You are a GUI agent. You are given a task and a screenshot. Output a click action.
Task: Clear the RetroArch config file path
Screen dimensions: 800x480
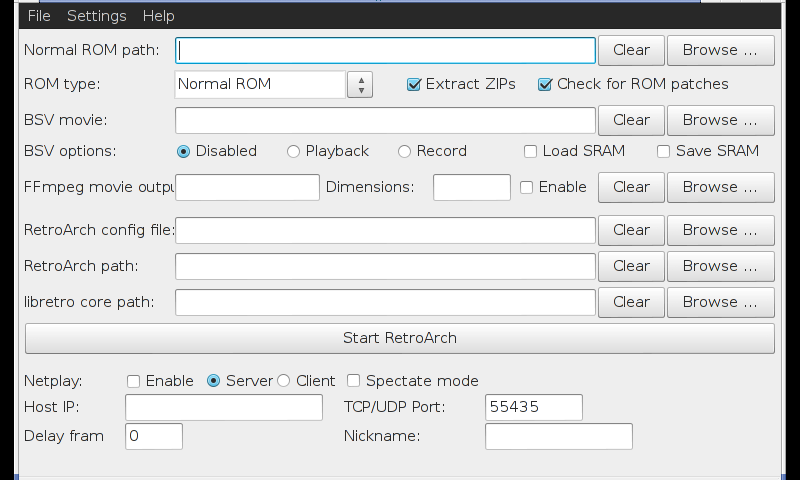coord(631,231)
